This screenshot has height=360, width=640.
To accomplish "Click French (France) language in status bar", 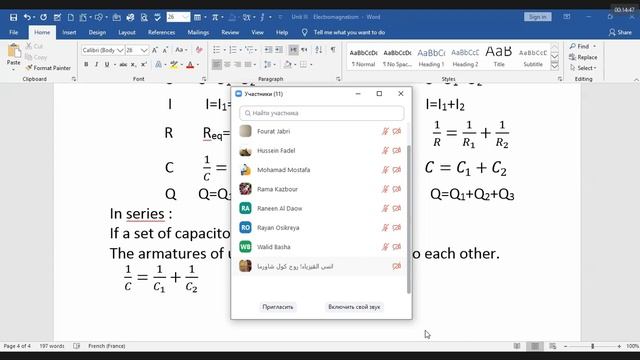I will point(107,346).
